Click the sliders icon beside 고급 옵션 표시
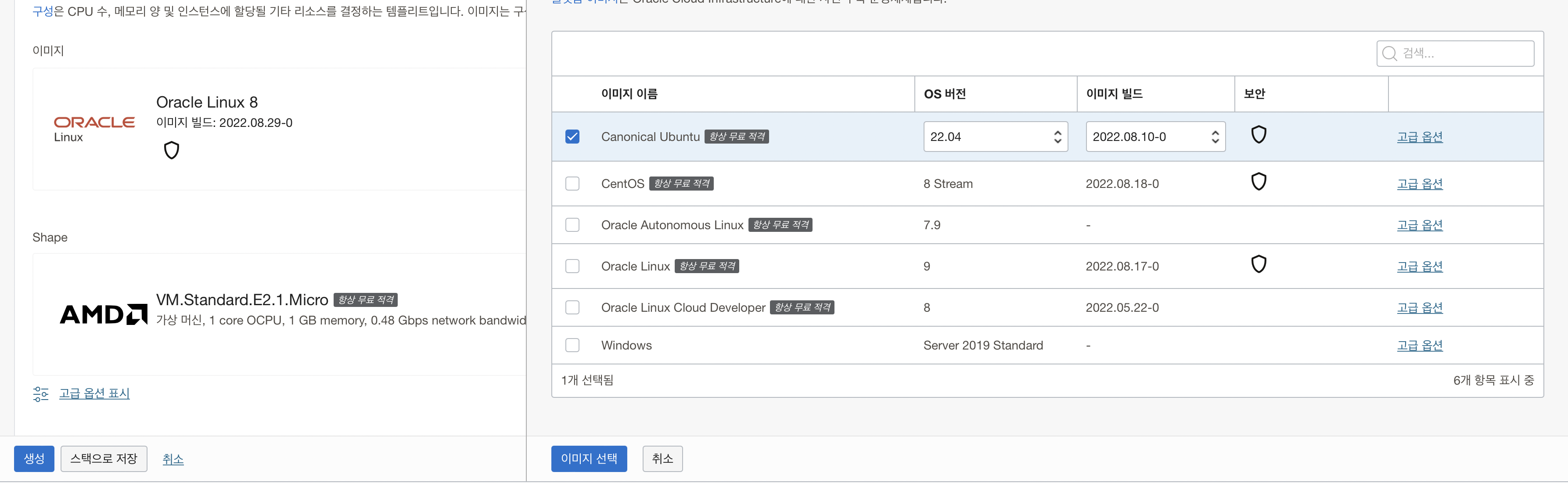Image resolution: width=1568 pixels, height=483 pixels. (x=41, y=394)
